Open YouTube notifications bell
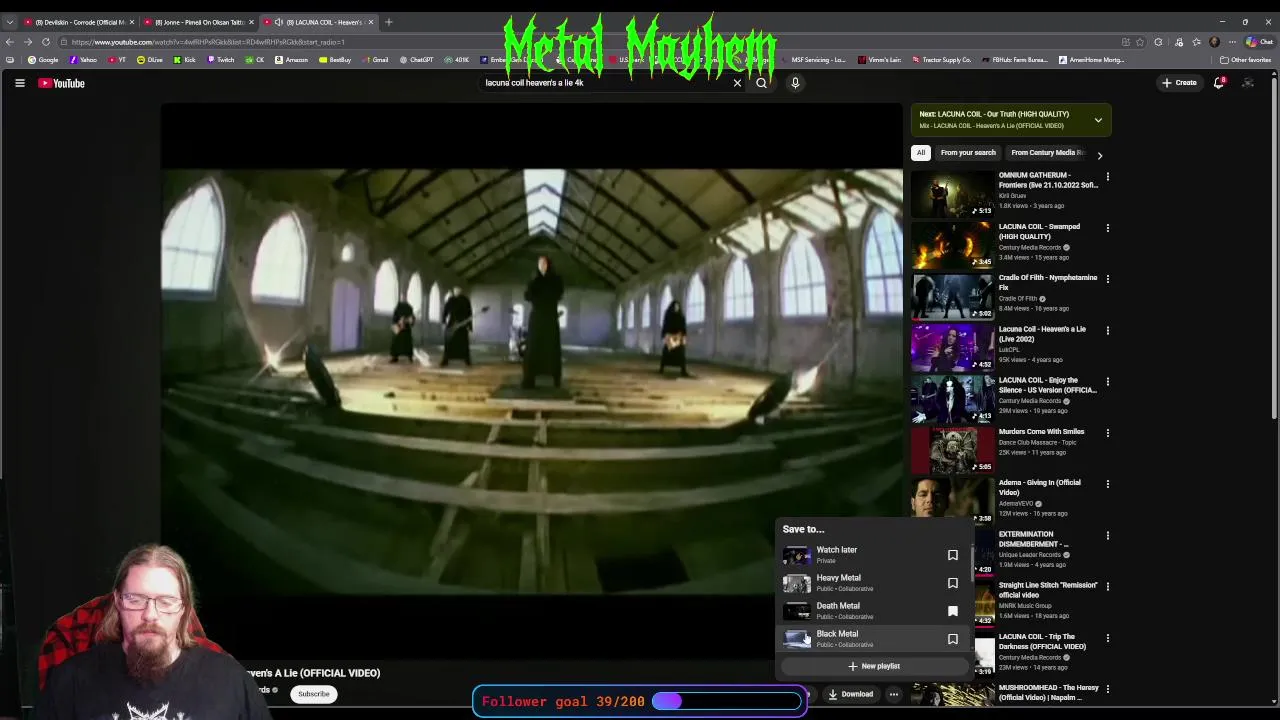1280x720 pixels. pos(1218,83)
